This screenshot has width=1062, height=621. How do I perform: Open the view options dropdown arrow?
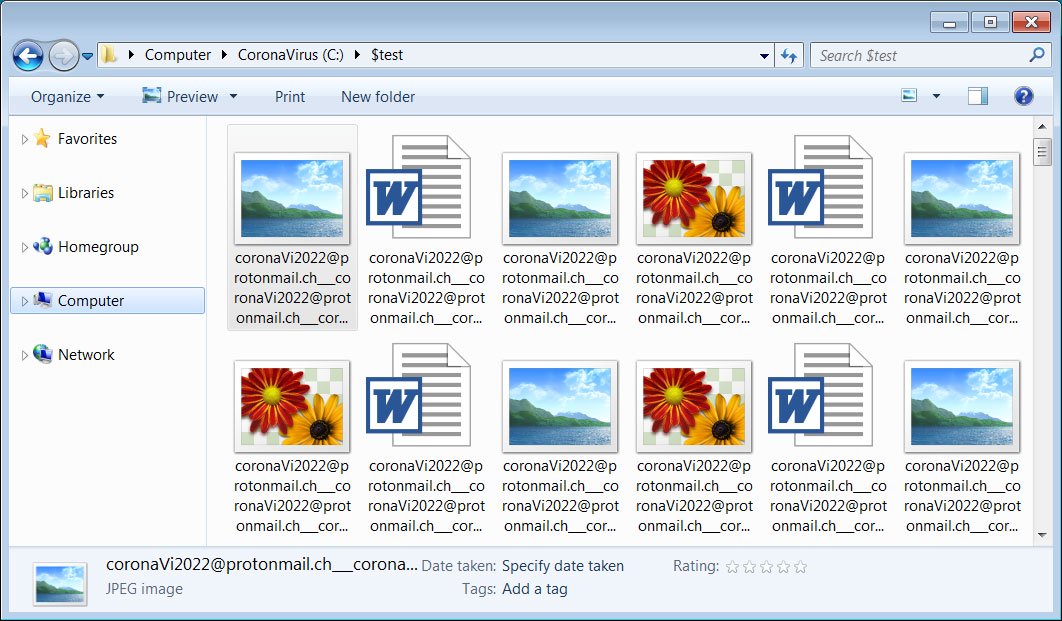click(x=936, y=96)
